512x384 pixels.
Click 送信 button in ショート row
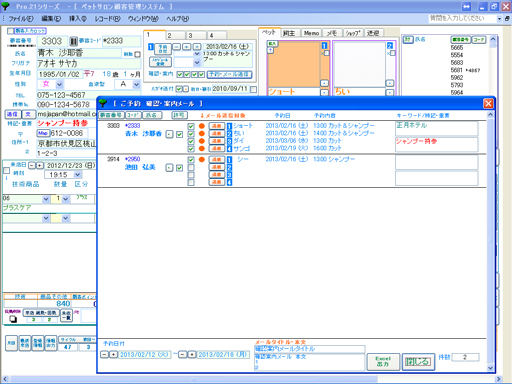[217, 126]
